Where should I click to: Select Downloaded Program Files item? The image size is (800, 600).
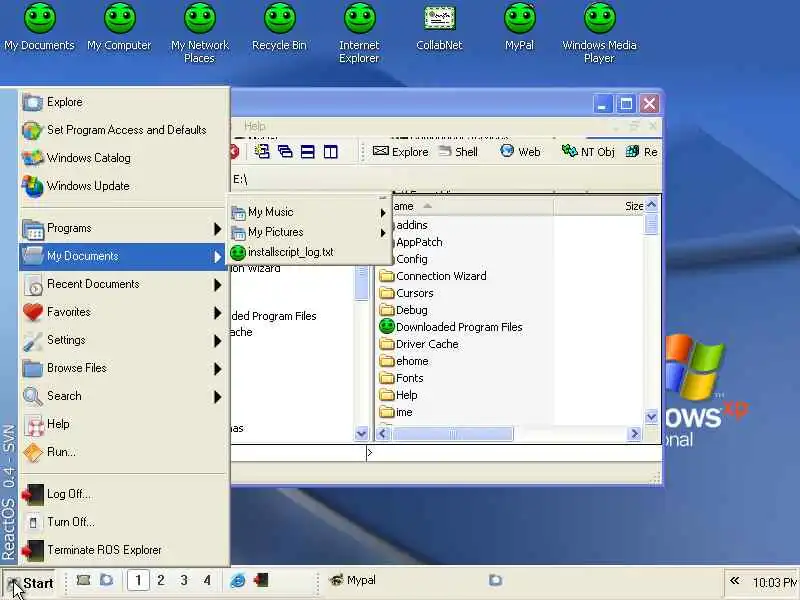(x=451, y=327)
